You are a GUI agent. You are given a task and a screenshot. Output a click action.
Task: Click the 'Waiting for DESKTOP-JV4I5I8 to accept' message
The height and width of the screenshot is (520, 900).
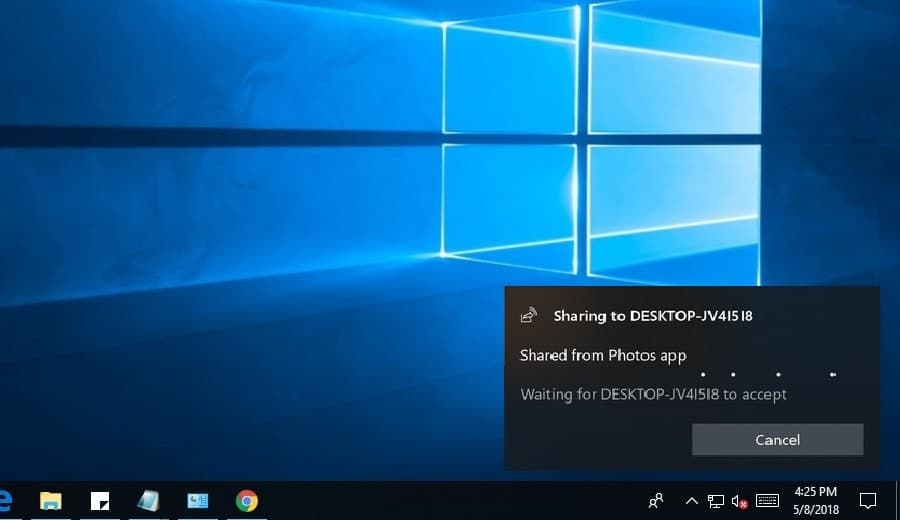pyautogui.click(x=653, y=395)
